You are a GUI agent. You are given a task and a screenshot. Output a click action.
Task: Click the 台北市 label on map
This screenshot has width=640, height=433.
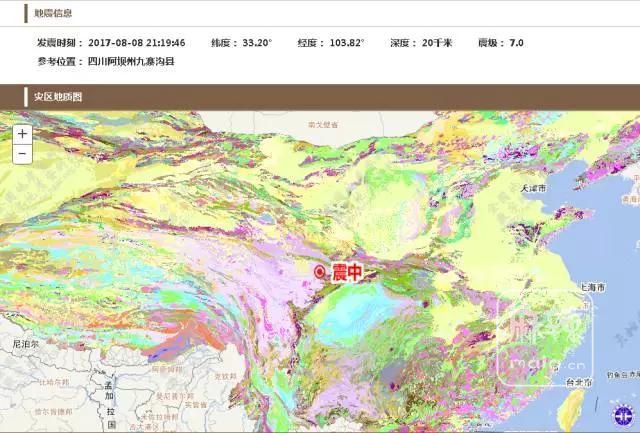580,382
